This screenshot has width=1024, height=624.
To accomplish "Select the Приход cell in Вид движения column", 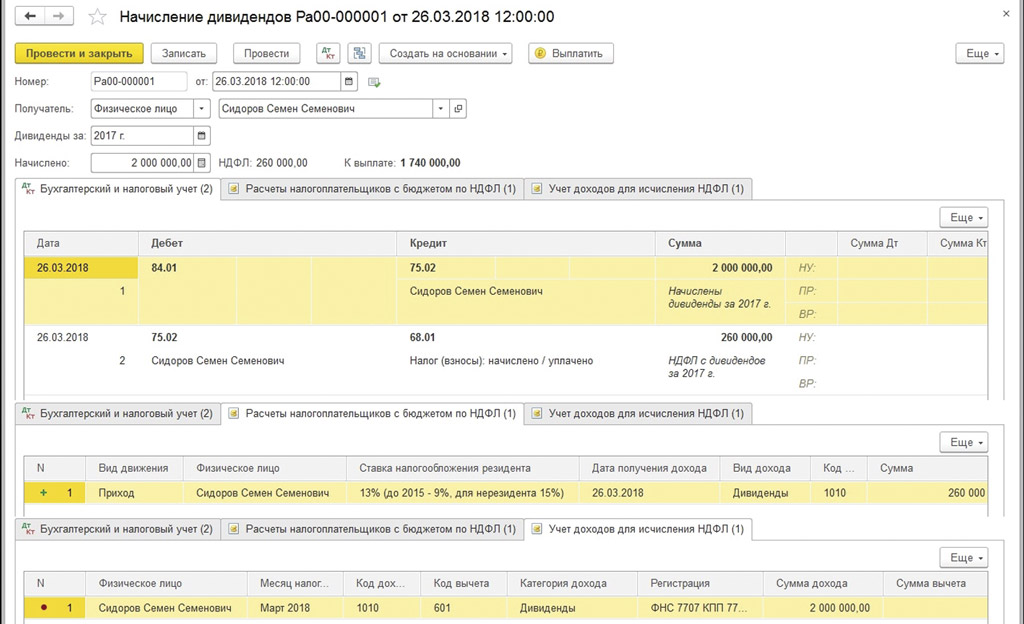I will [134, 493].
